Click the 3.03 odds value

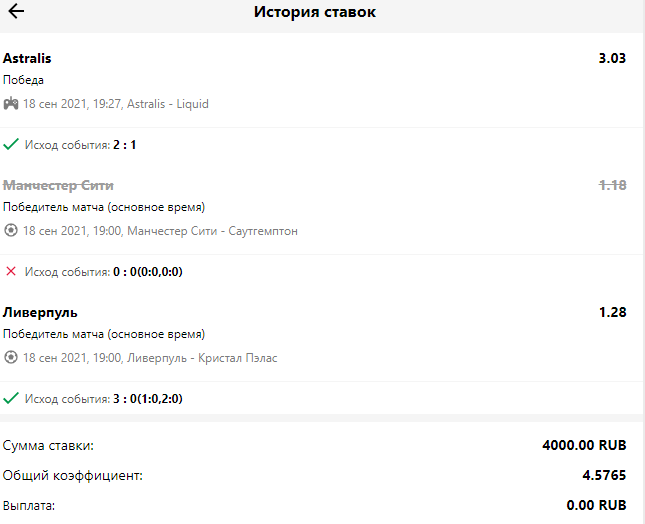(x=611, y=59)
